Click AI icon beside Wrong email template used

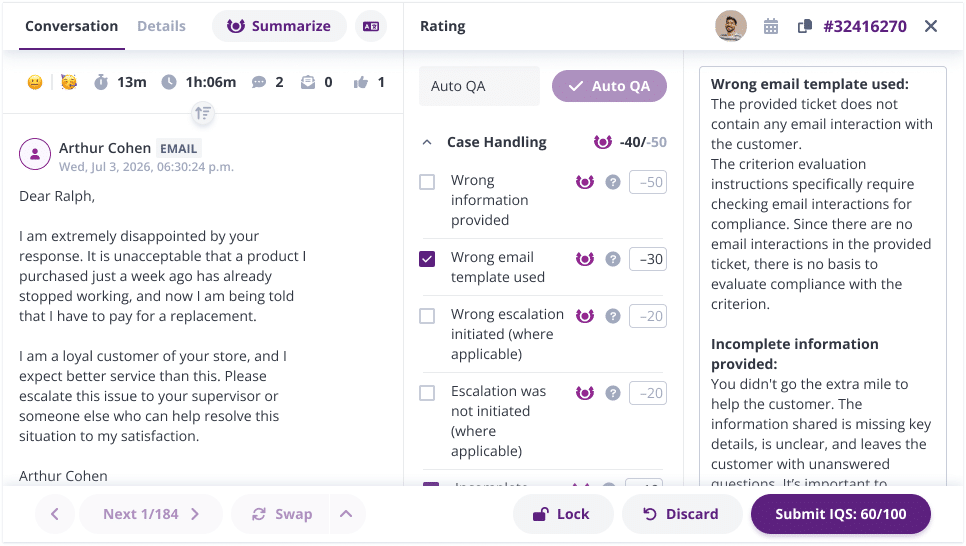[585, 259]
